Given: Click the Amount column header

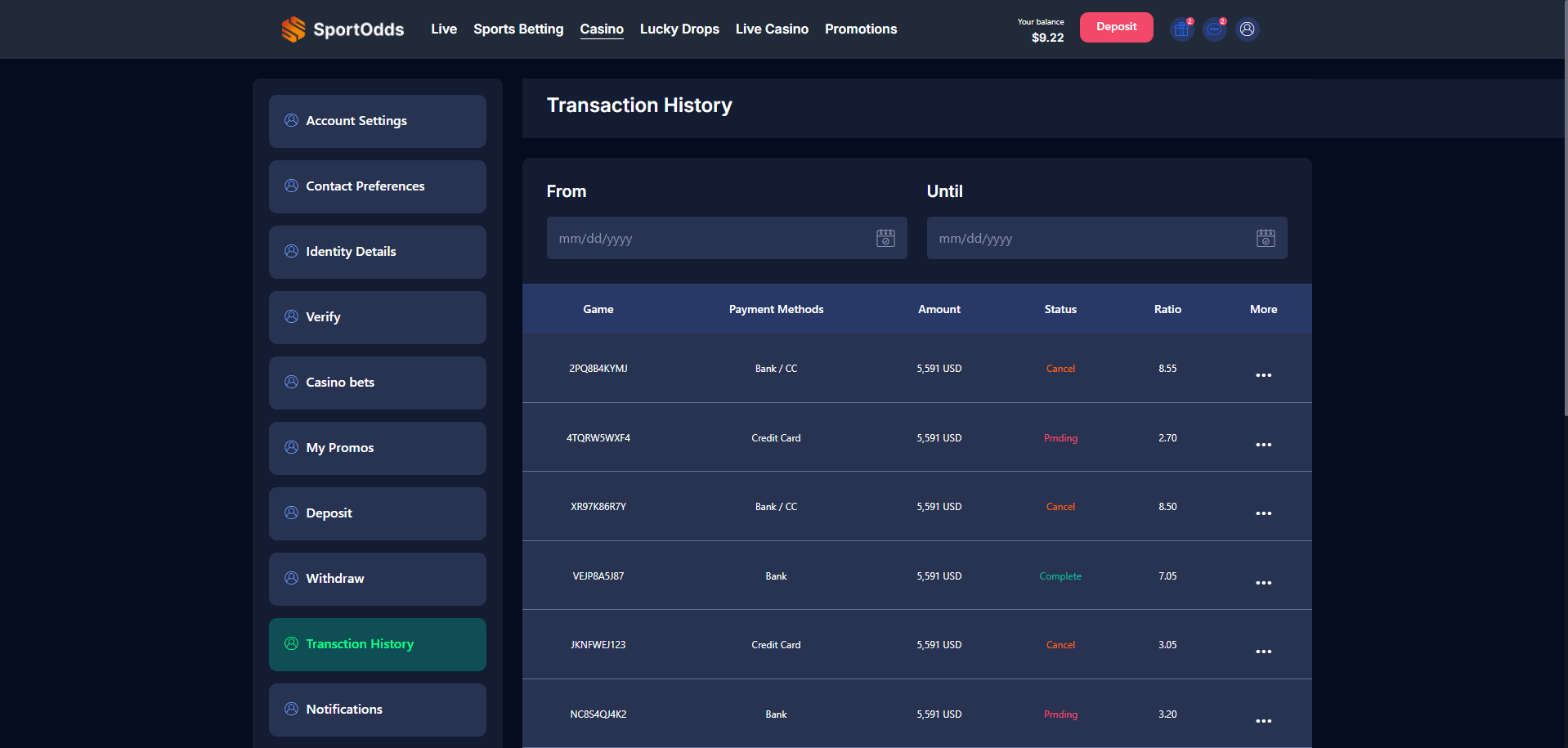Looking at the screenshot, I should click(x=939, y=309).
